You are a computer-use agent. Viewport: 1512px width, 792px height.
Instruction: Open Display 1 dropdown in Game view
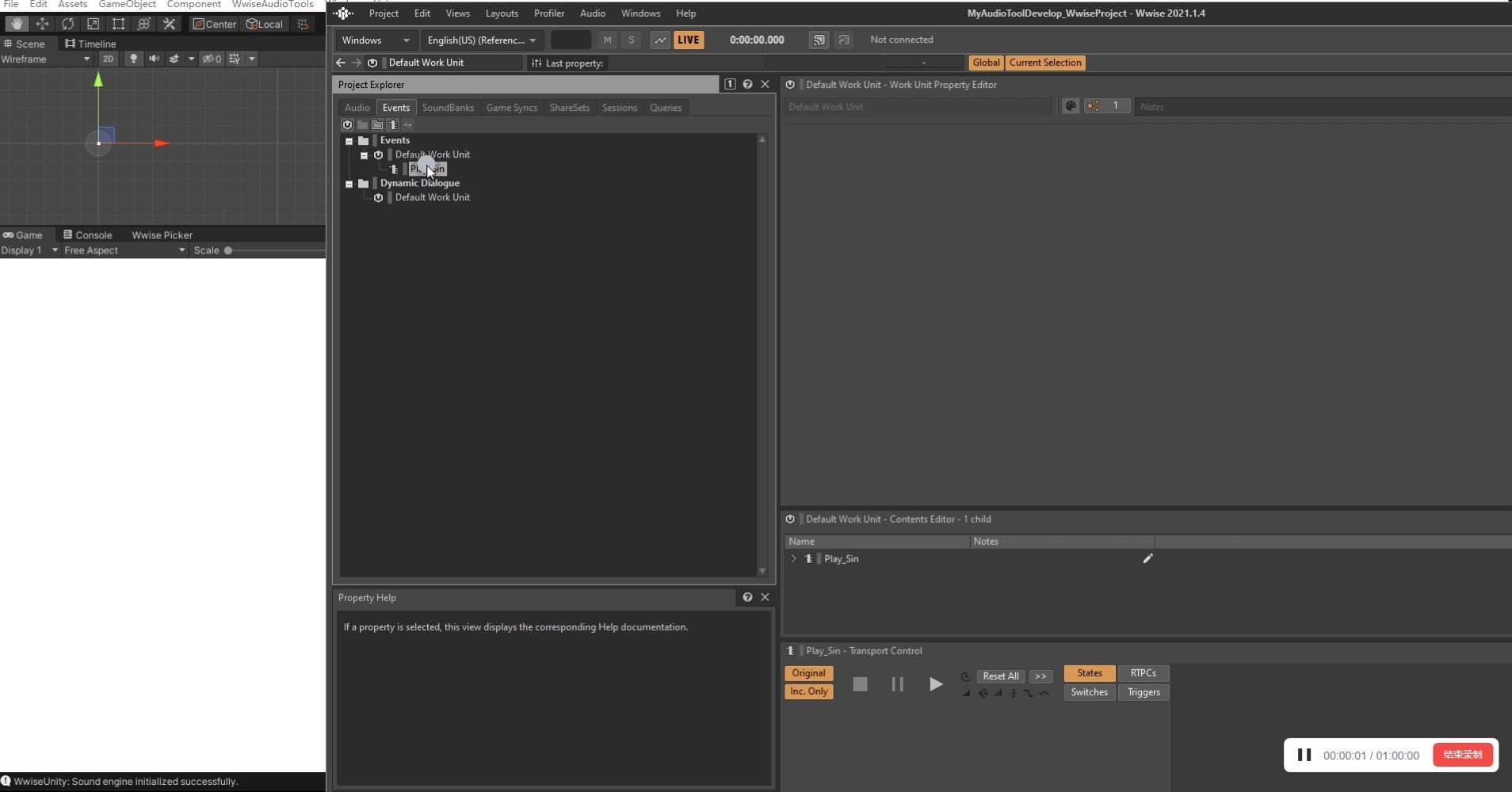point(30,250)
